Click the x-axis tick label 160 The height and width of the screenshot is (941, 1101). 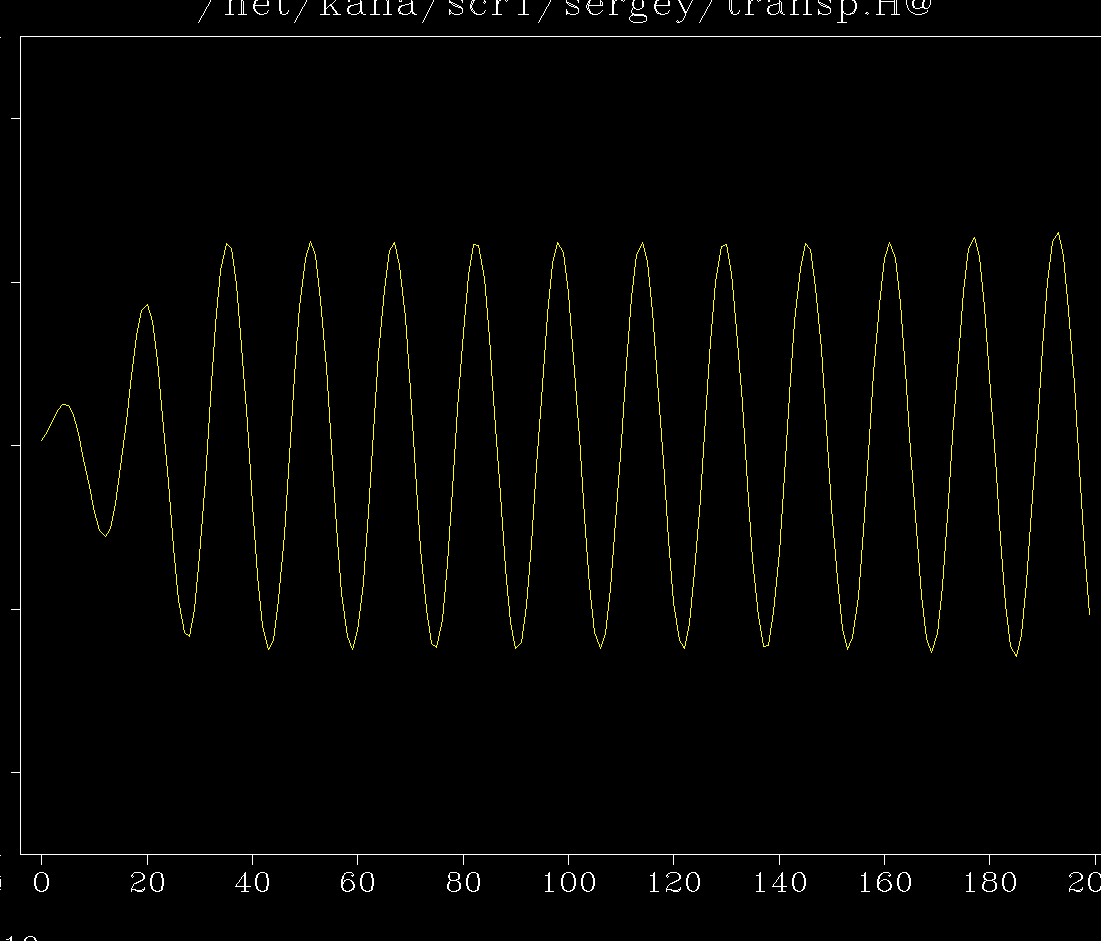pos(884,883)
